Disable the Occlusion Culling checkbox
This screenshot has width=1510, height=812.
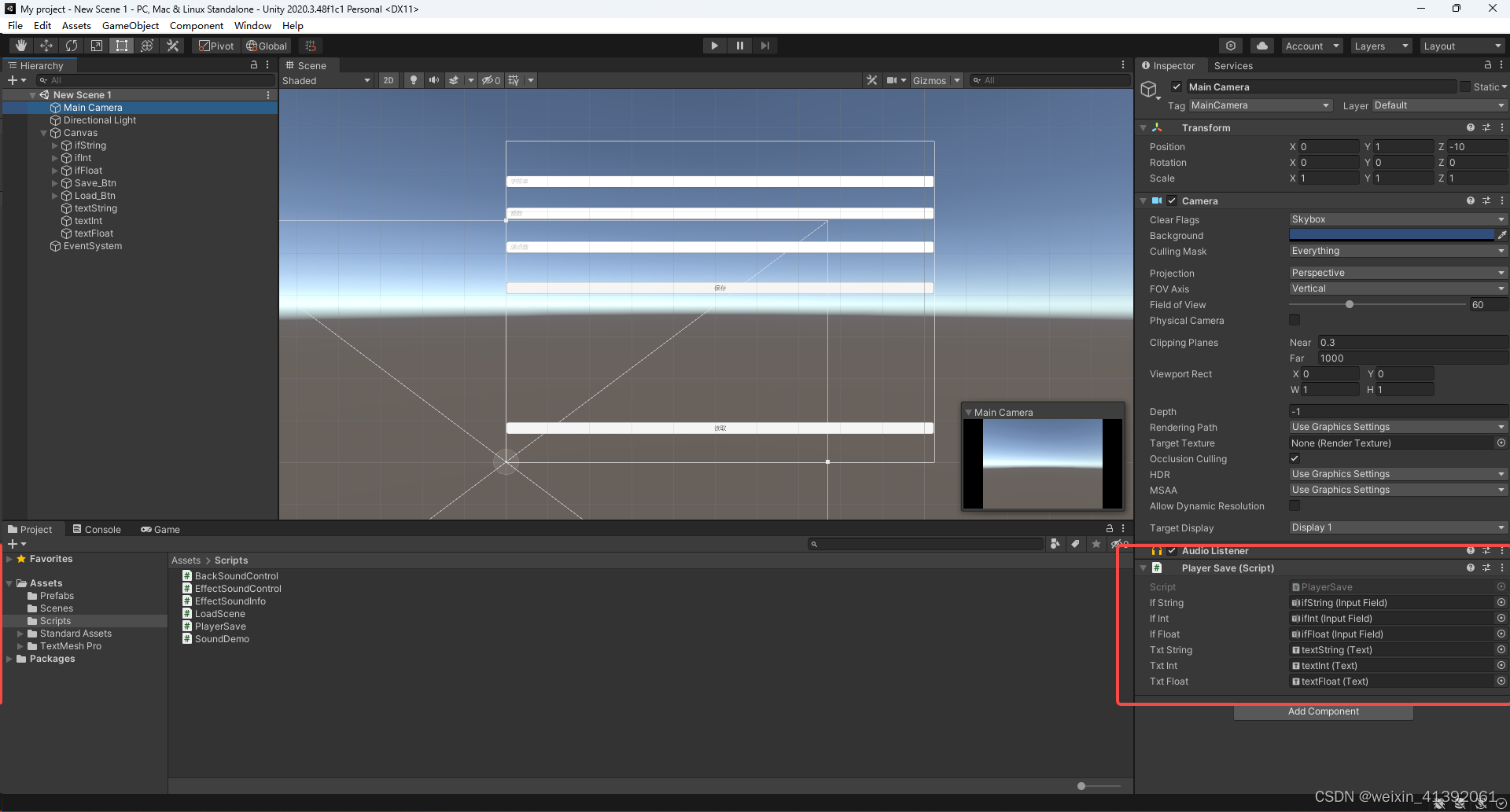(x=1294, y=458)
